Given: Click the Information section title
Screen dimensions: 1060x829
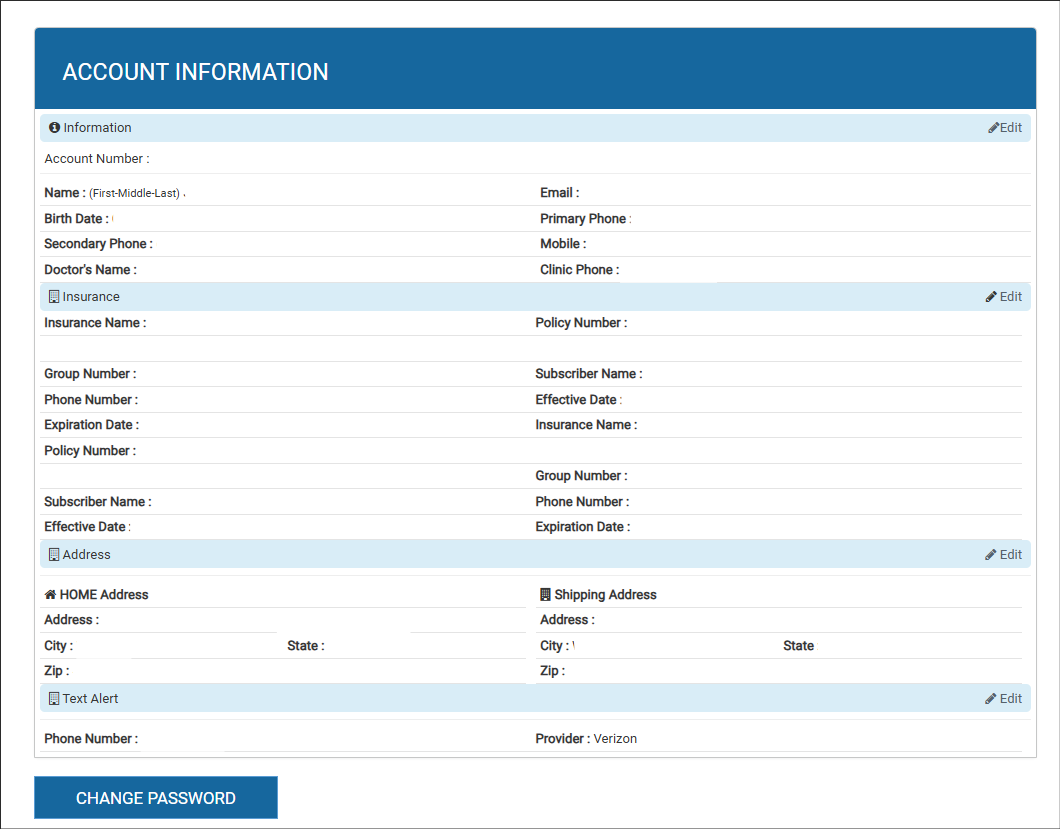Looking at the screenshot, I should (97, 127).
